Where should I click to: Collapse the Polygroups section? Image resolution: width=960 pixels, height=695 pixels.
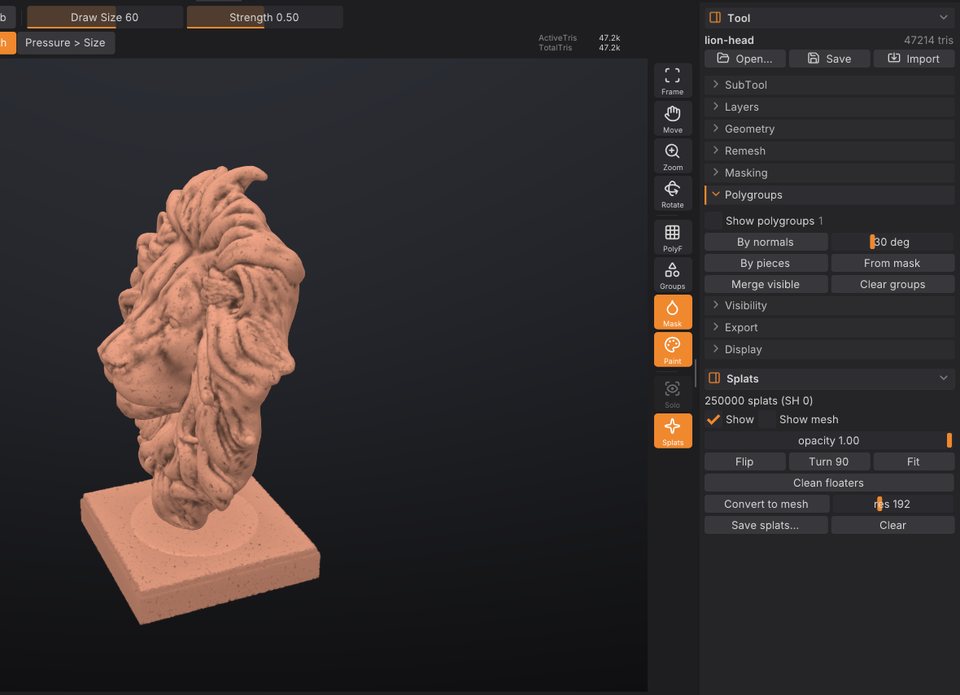point(829,195)
